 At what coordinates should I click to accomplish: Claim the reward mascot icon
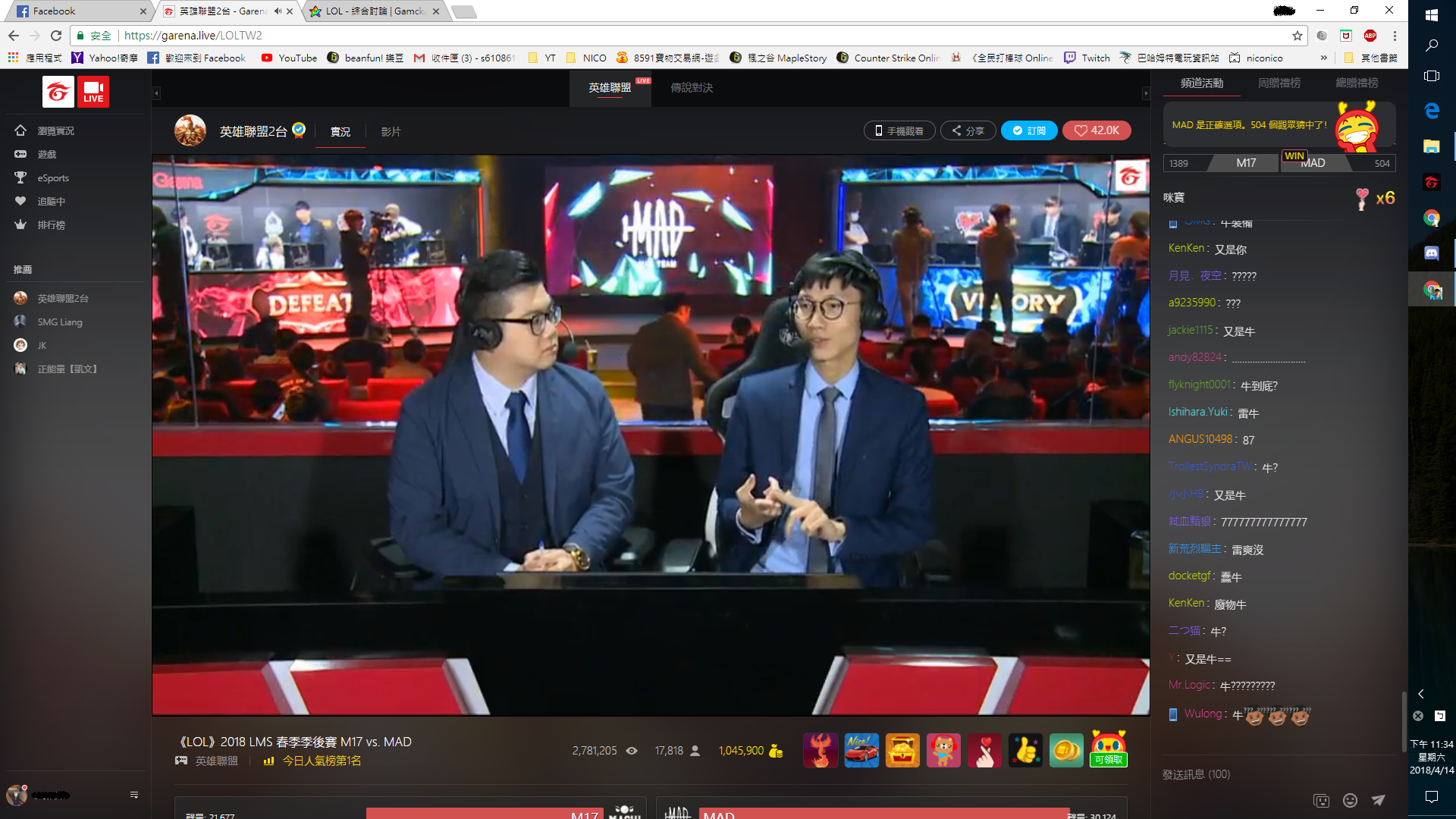(1109, 748)
